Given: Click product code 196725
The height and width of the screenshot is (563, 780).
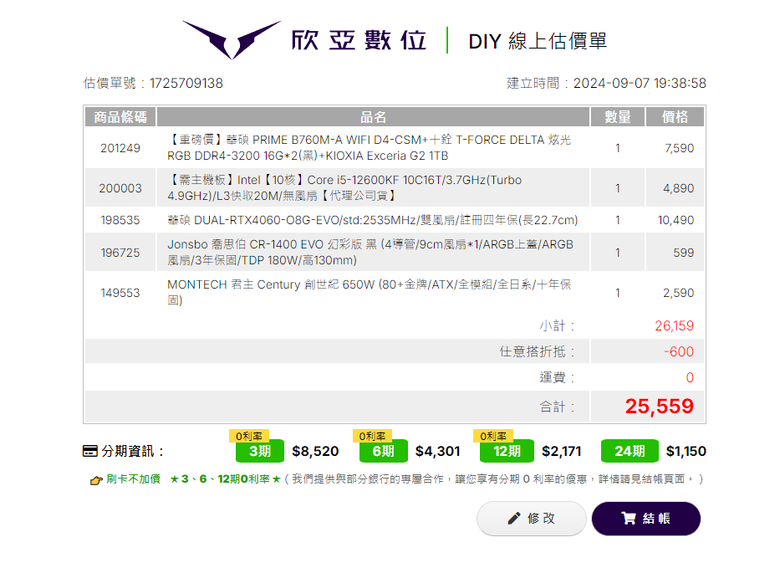Looking at the screenshot, I should pyautogui.click(x=120, y=253).
